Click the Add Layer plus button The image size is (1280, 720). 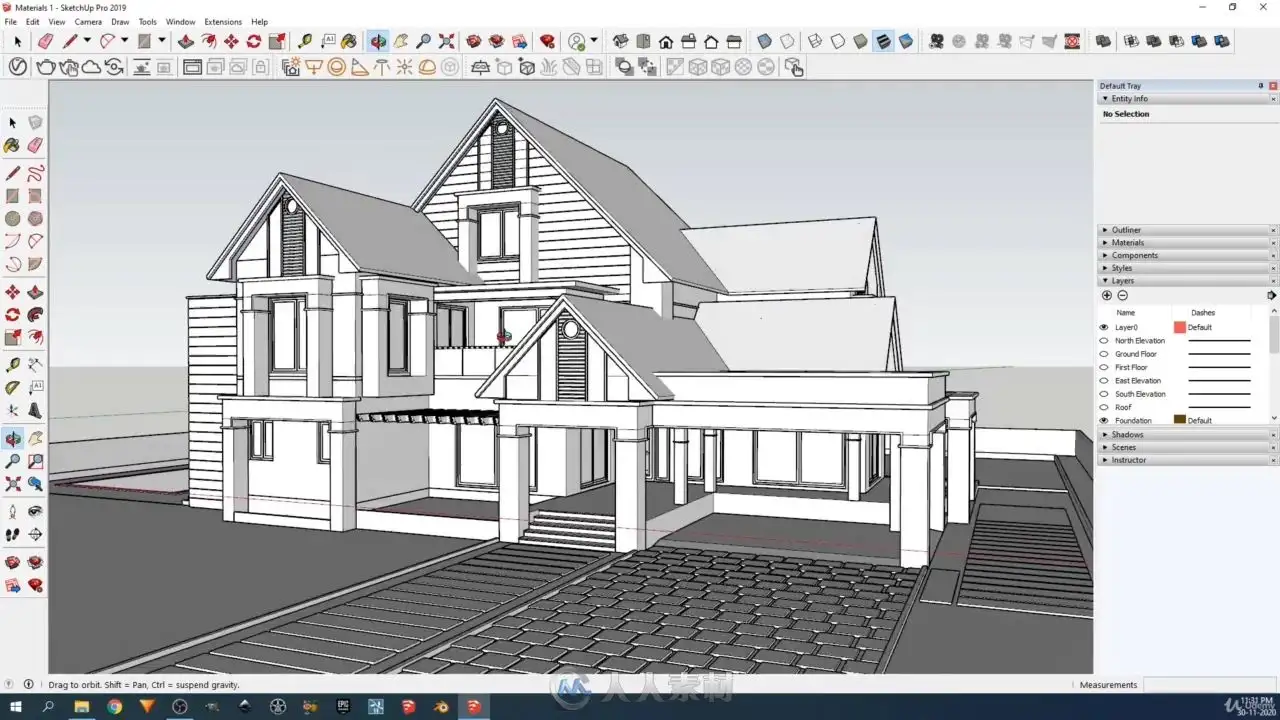1107,296
